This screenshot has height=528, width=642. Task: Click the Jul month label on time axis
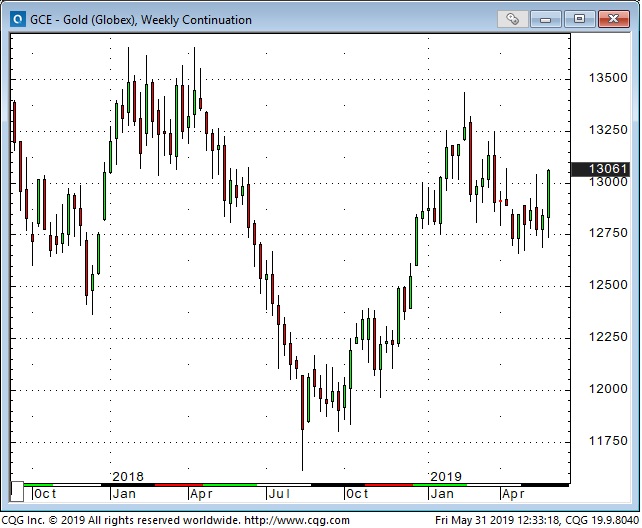tap(280, 494)
